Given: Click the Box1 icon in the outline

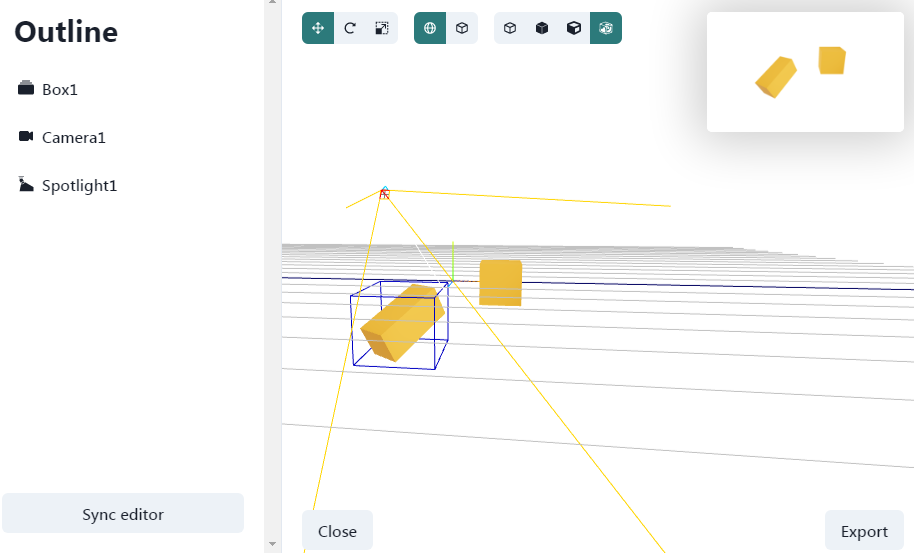Looking at the screenshot, I should pos(26,88).
